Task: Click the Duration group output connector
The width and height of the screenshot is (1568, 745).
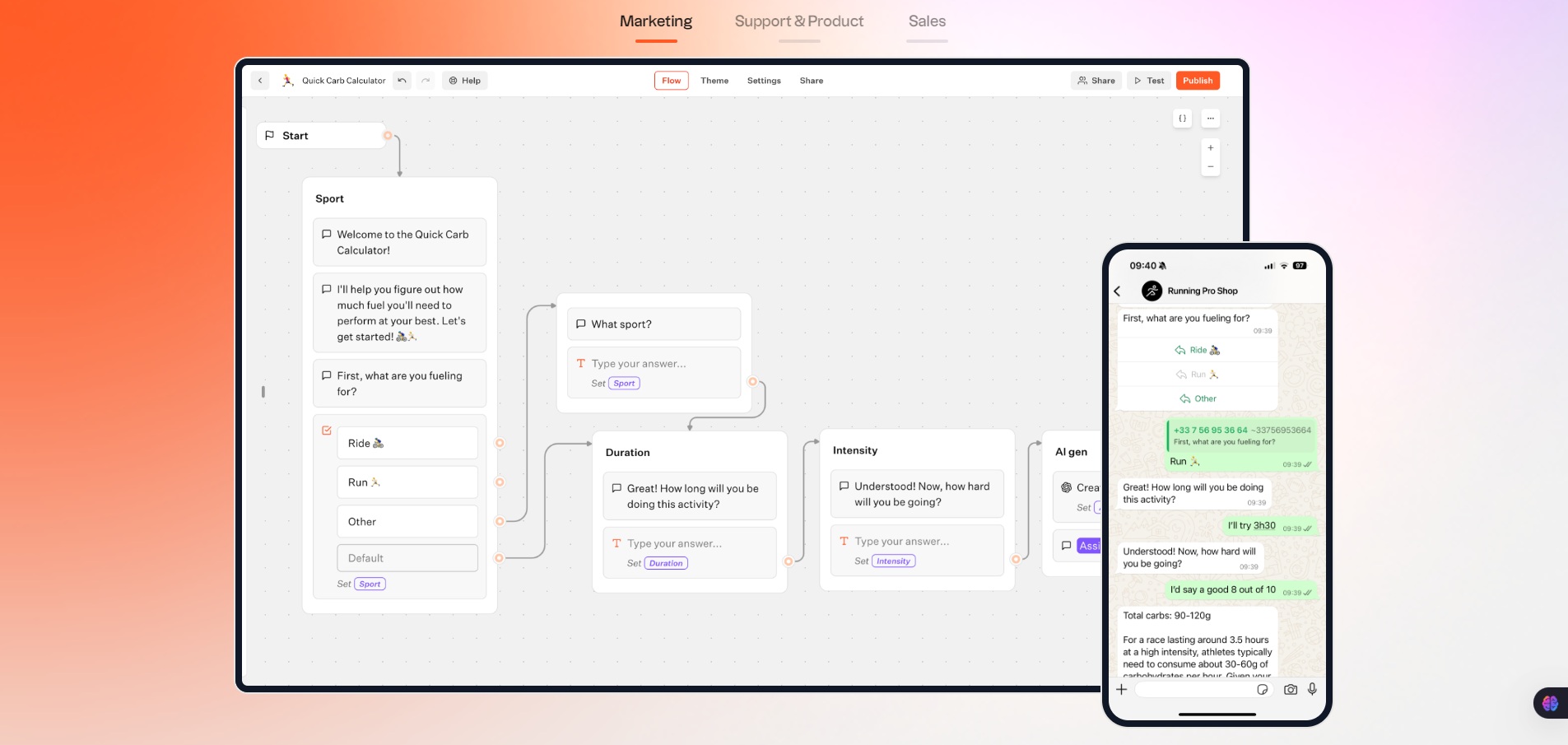Action: (789, 562)
